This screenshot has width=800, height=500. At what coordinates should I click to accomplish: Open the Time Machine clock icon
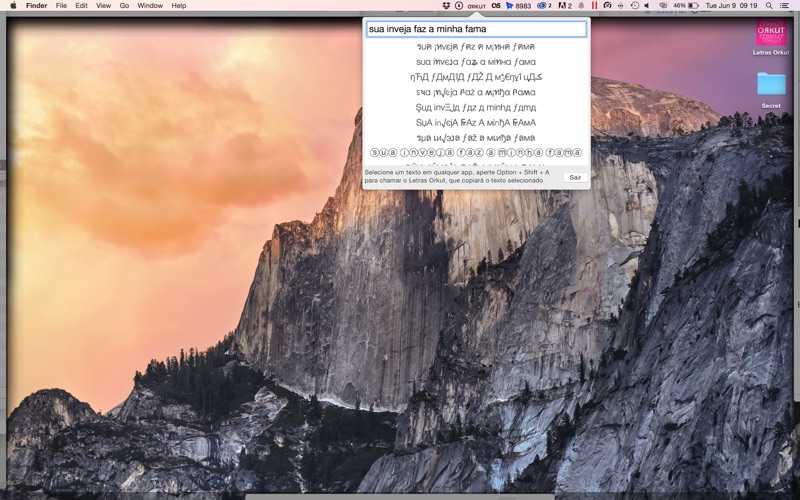pyautogui.click(x=634, y=6)
